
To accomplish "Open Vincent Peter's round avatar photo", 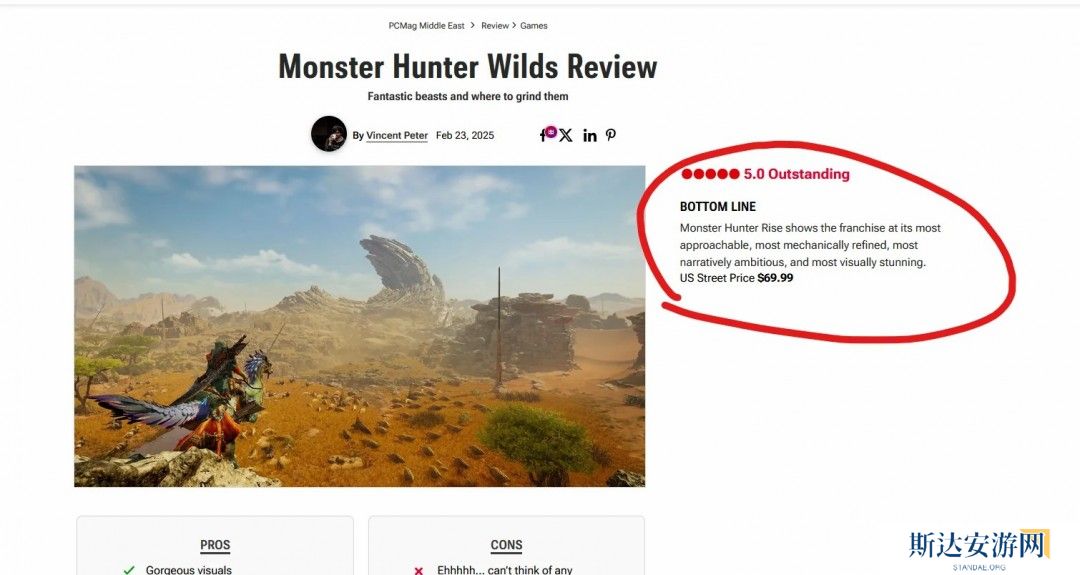I will pos(329,134).
